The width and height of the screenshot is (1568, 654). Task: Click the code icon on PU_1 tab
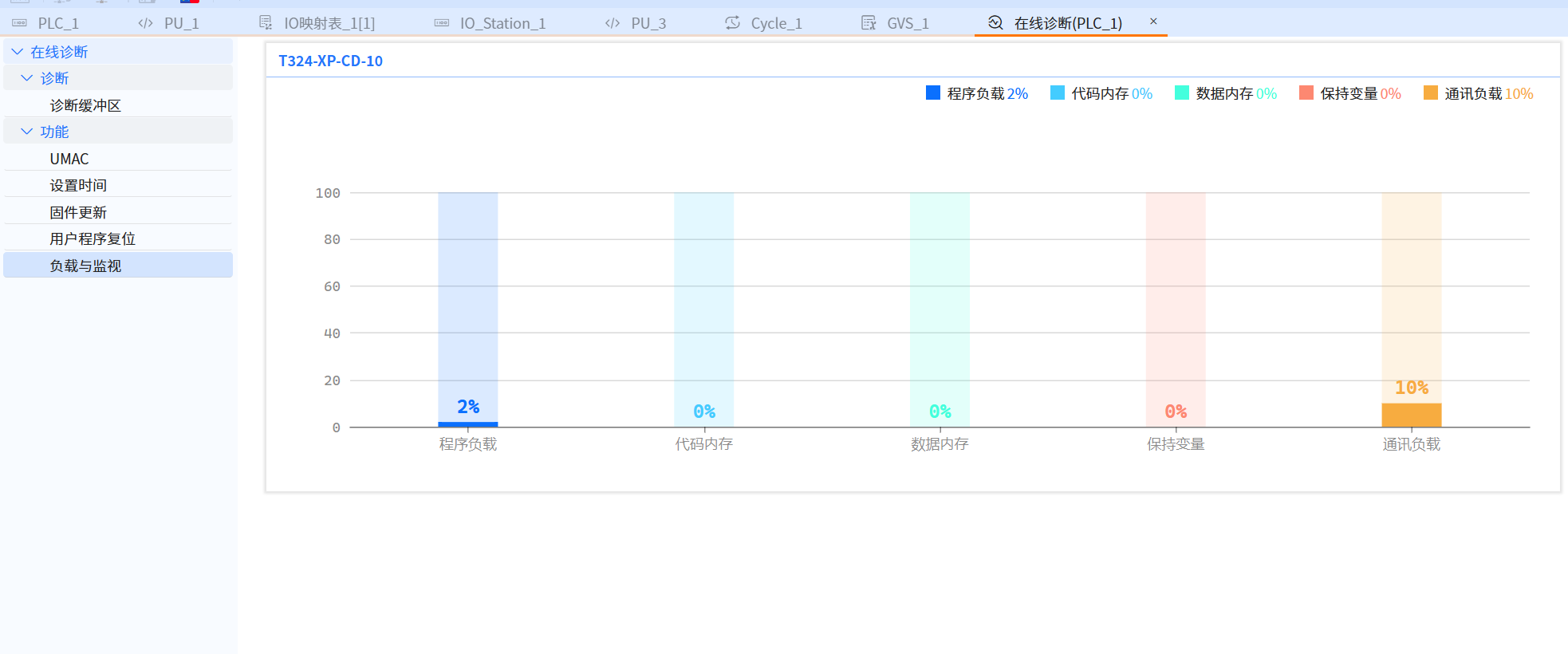(145, 23)
